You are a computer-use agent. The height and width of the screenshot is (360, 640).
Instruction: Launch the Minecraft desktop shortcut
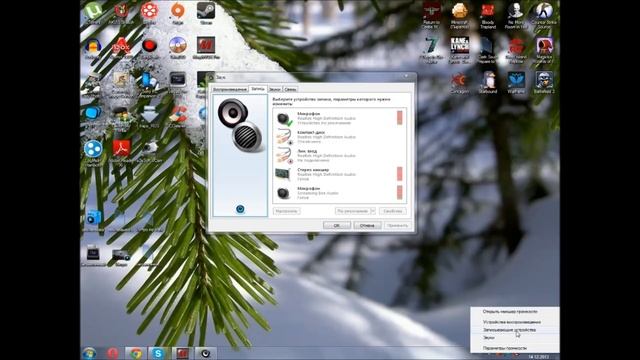[x=460, y=15]
